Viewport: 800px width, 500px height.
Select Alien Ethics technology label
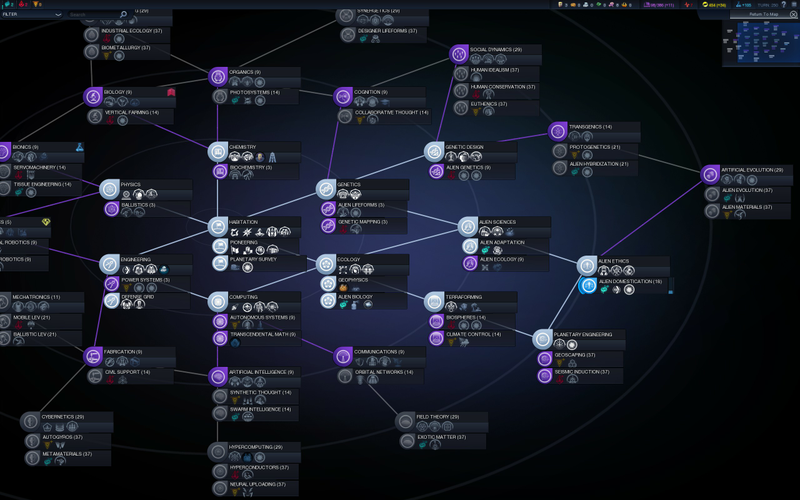coord(615,261)
